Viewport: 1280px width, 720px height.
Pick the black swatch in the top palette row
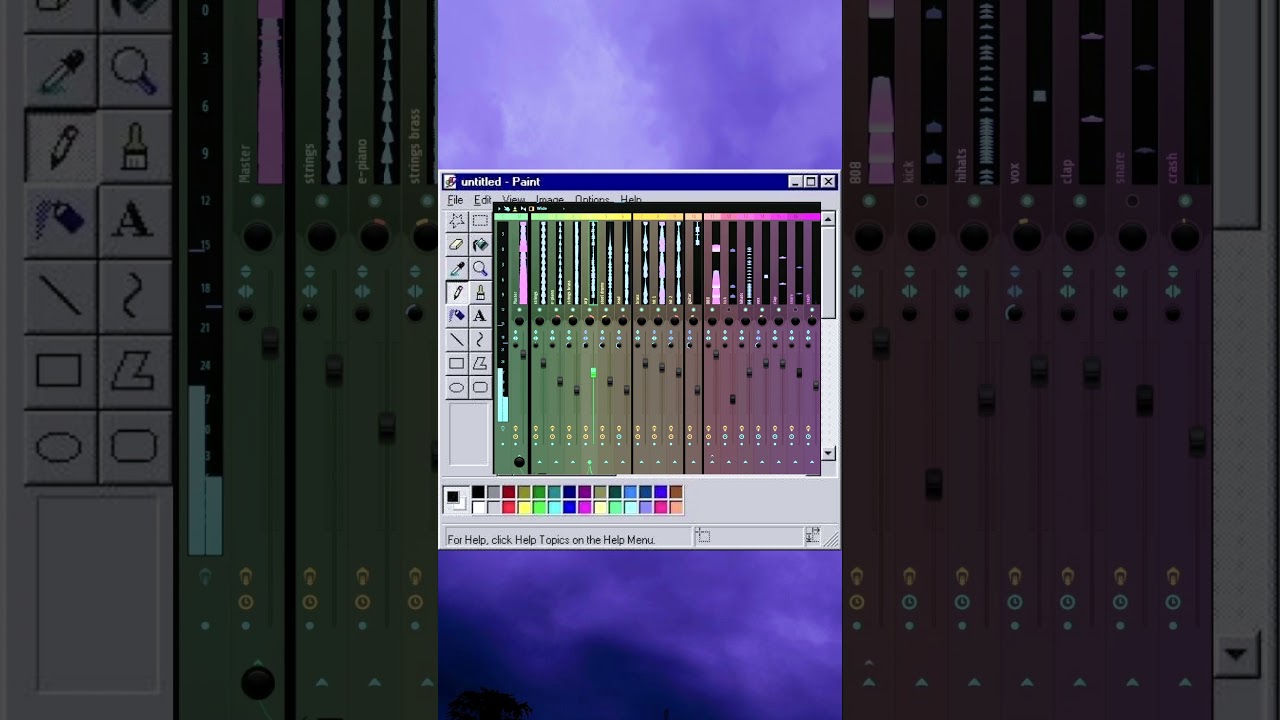(478, 492)
